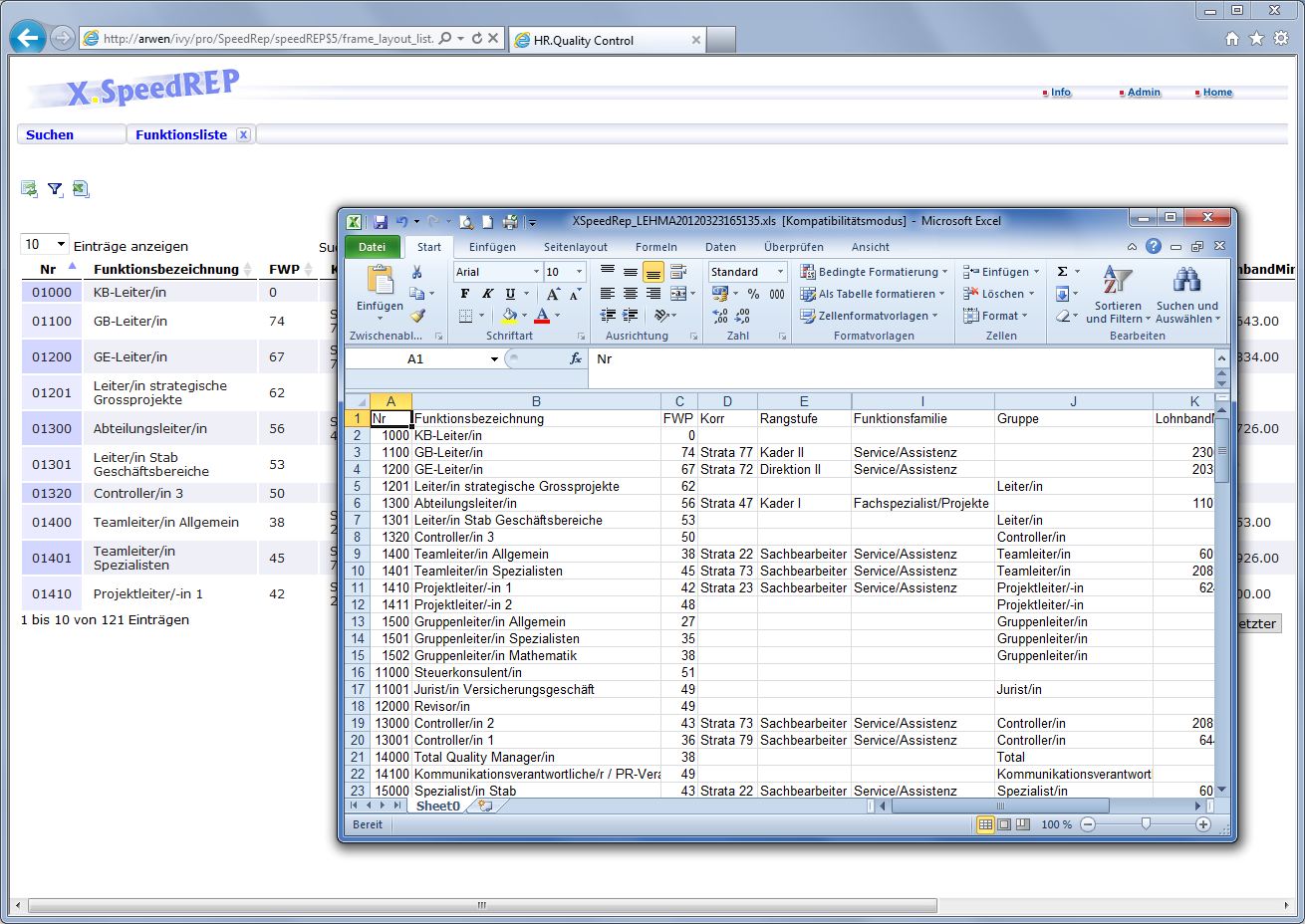
Task: Click the decrease decimal icon
Action: pyautogui.click(x=743, y=316)
